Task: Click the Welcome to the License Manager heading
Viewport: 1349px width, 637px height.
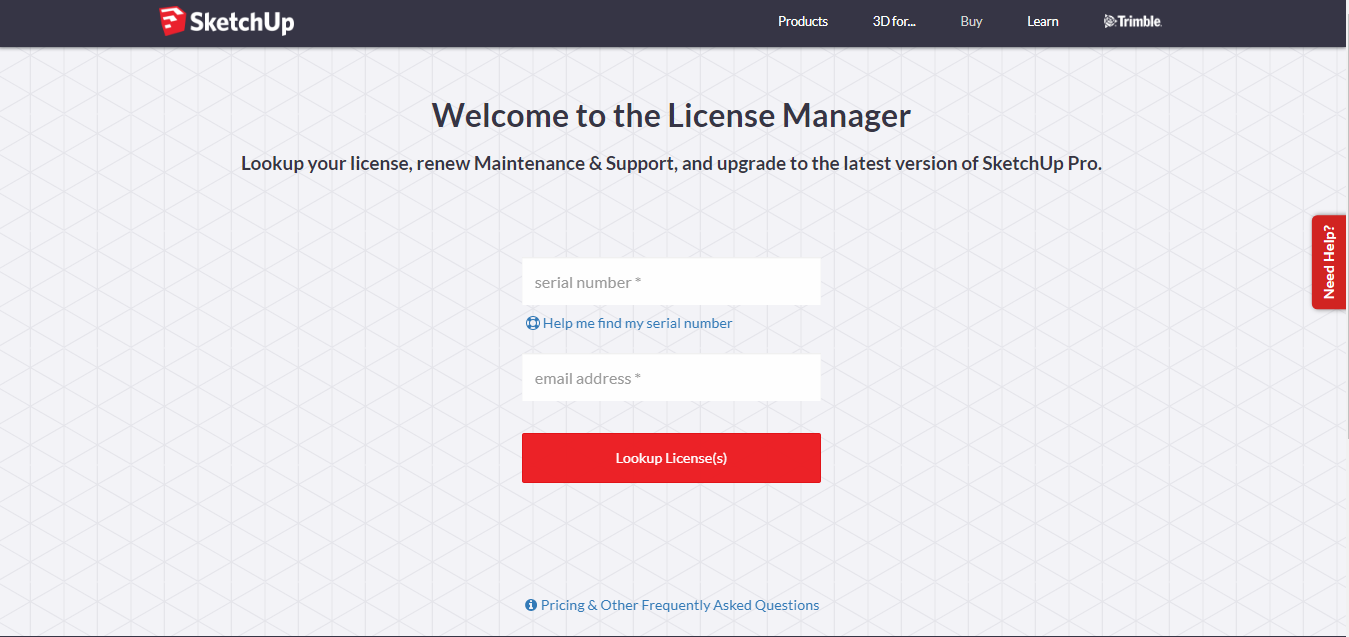Action: point(671,116)
